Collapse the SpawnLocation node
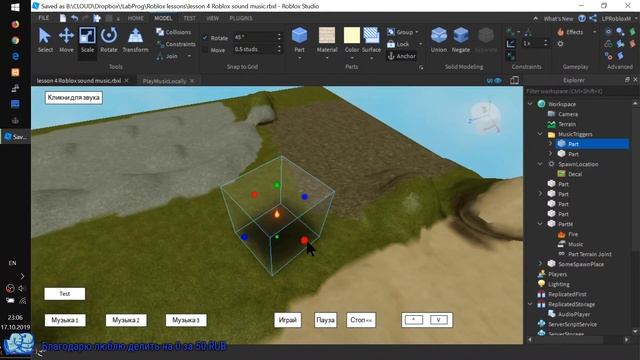This screenshot has width=640, height=360. tap(540, 164)
